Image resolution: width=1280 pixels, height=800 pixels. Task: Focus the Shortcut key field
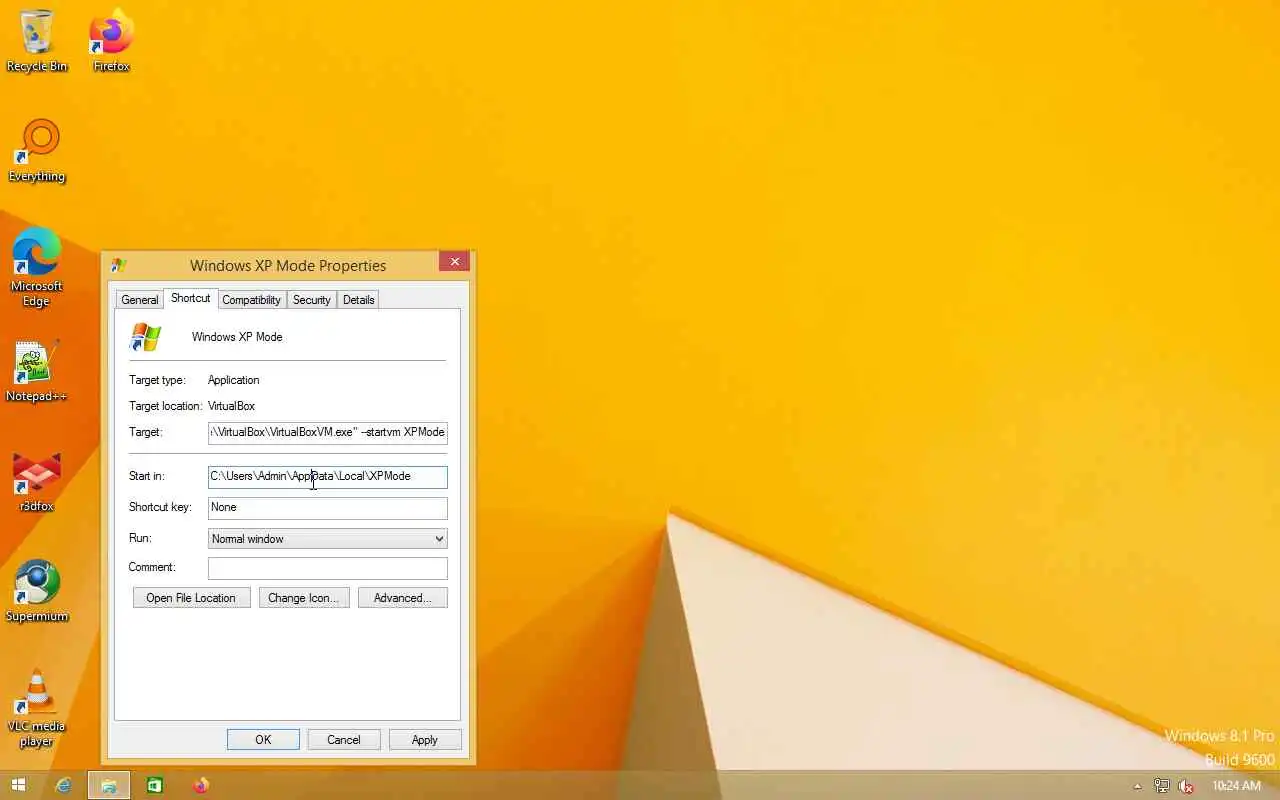tap(328, 508)
